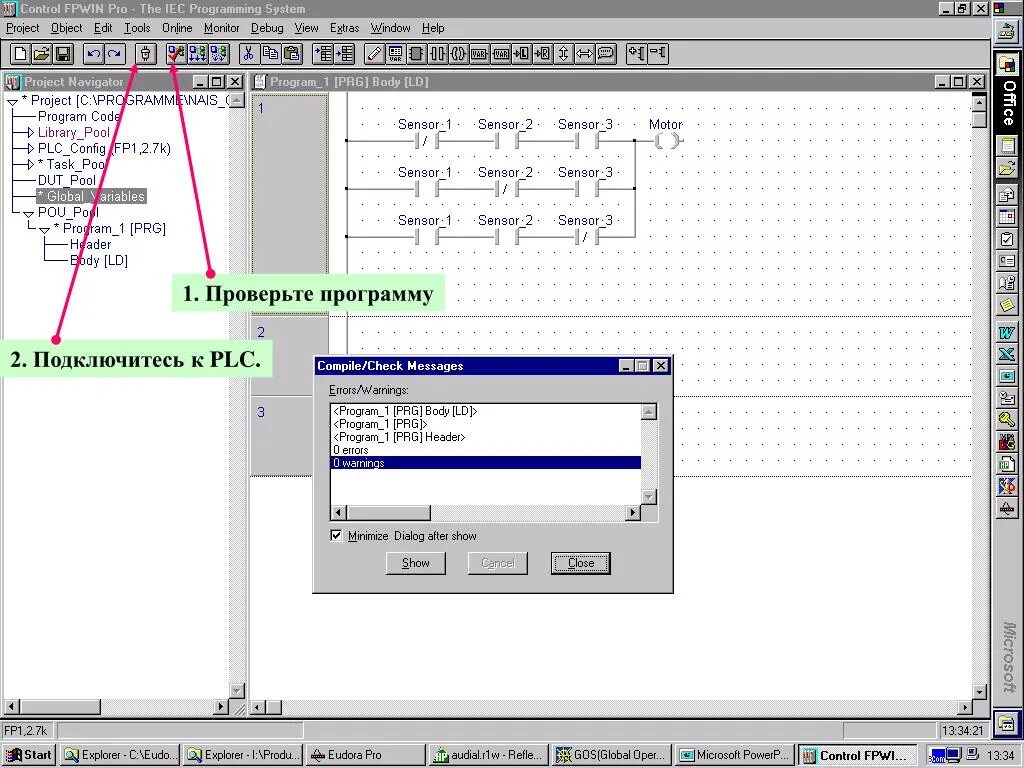Click the Check program checkmark icon

click(176, 54)
